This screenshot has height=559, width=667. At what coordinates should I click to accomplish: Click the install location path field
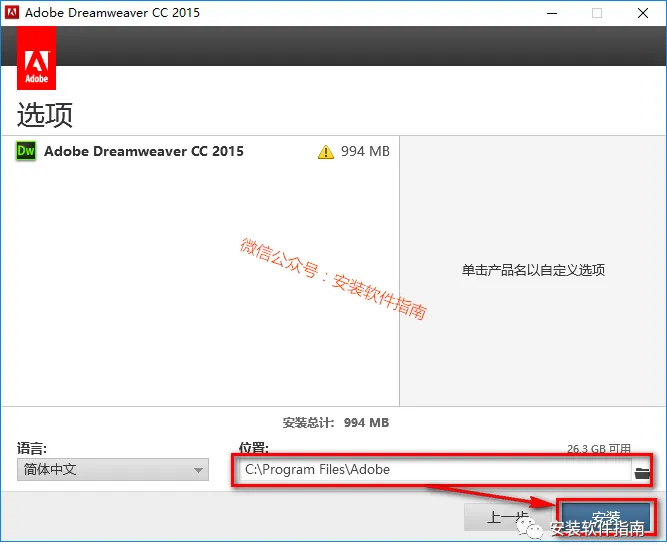[x=435, y=469]
